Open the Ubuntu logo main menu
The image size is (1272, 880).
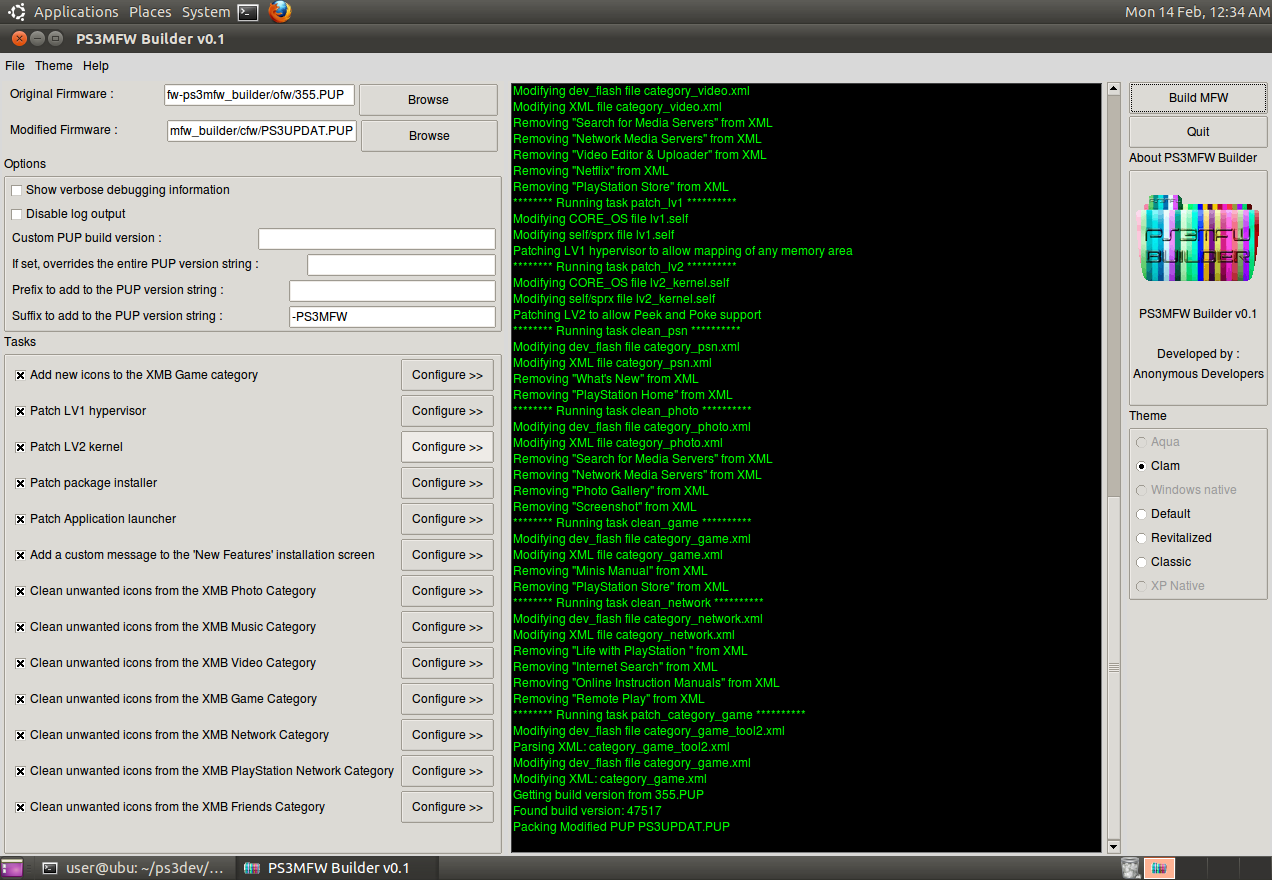(17, 12)
